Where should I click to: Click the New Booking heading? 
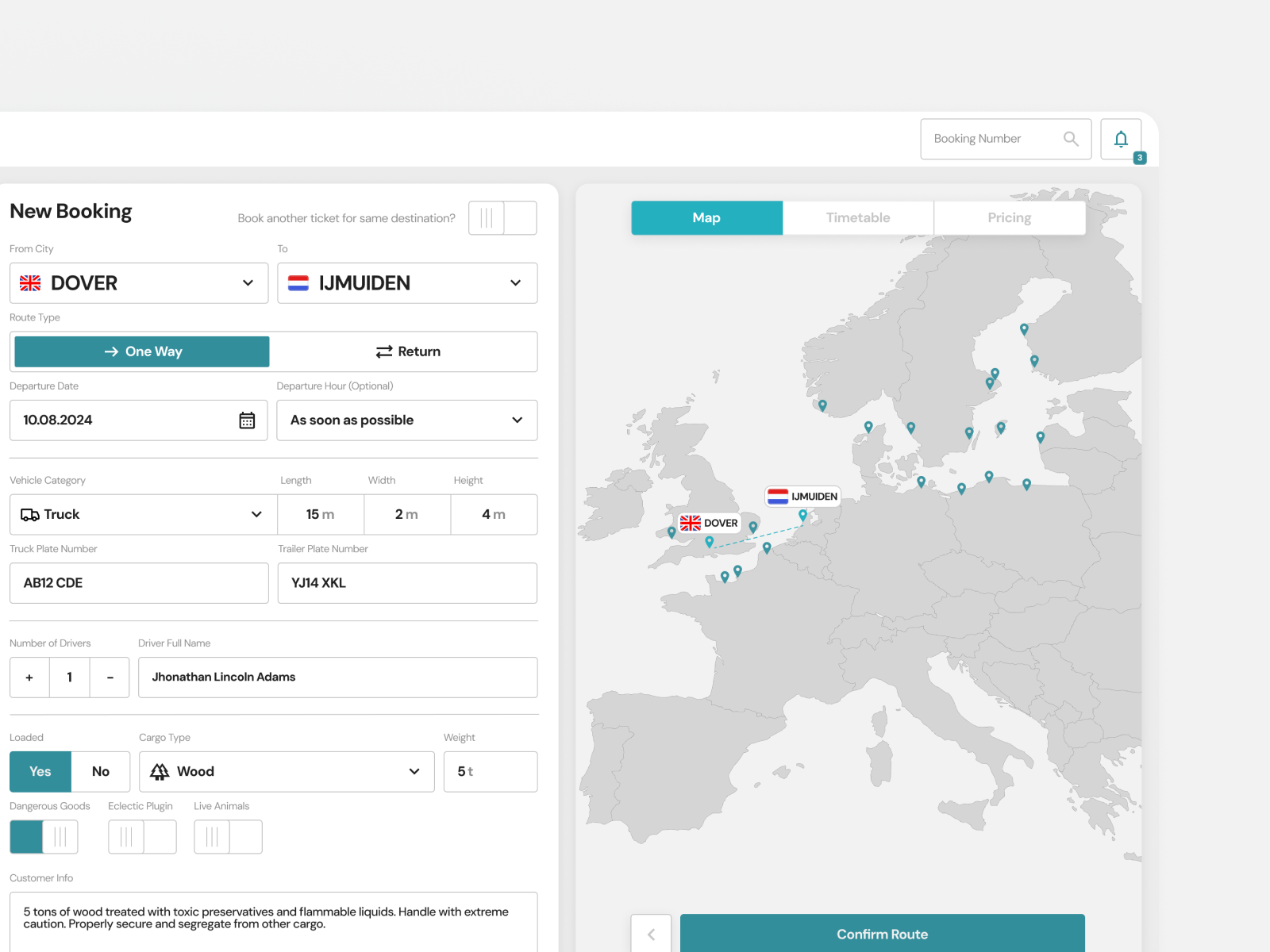coord(71,211)
